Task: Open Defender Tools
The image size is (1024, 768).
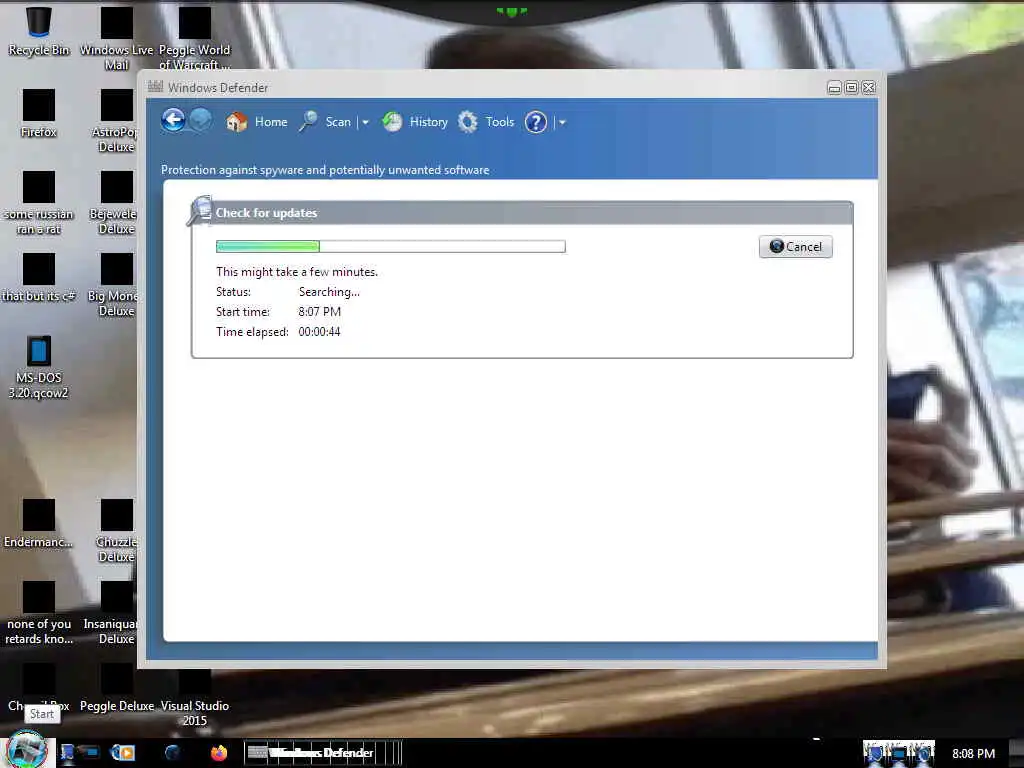Action: pos(486,122)
